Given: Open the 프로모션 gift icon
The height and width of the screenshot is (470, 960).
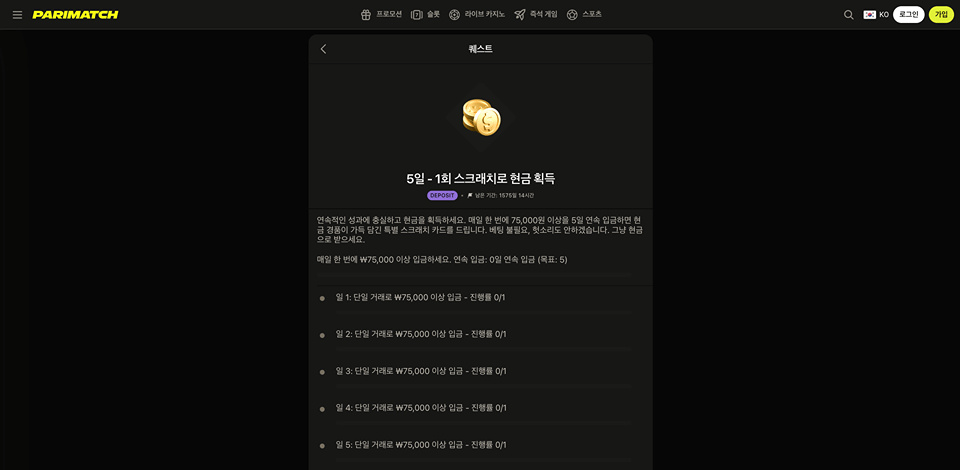Looking at the screenshot, I should pyautogui.click(x=366, y=15).
